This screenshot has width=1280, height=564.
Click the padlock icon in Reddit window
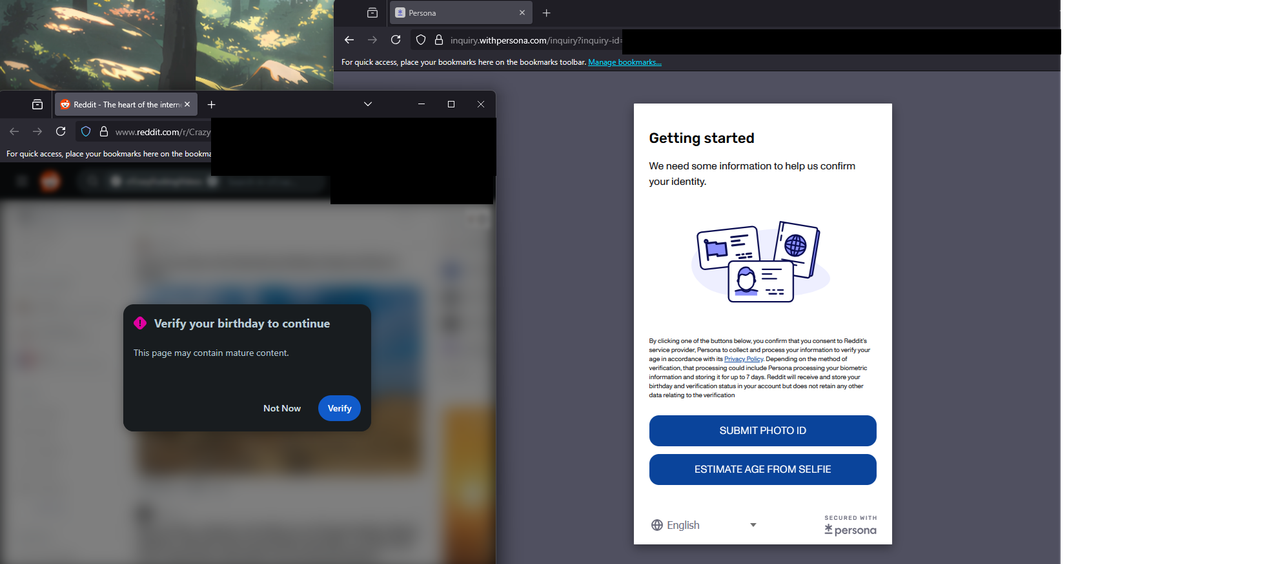(103, 131)
